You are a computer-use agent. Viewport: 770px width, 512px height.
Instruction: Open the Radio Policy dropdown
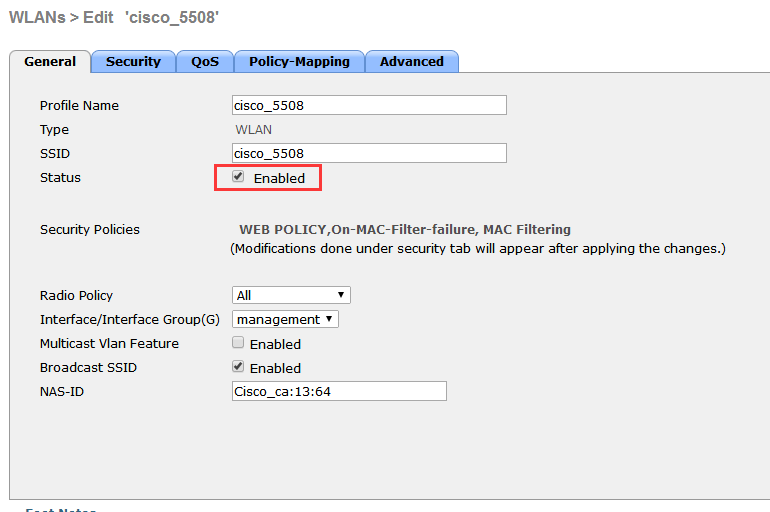[x=291, y=295]
